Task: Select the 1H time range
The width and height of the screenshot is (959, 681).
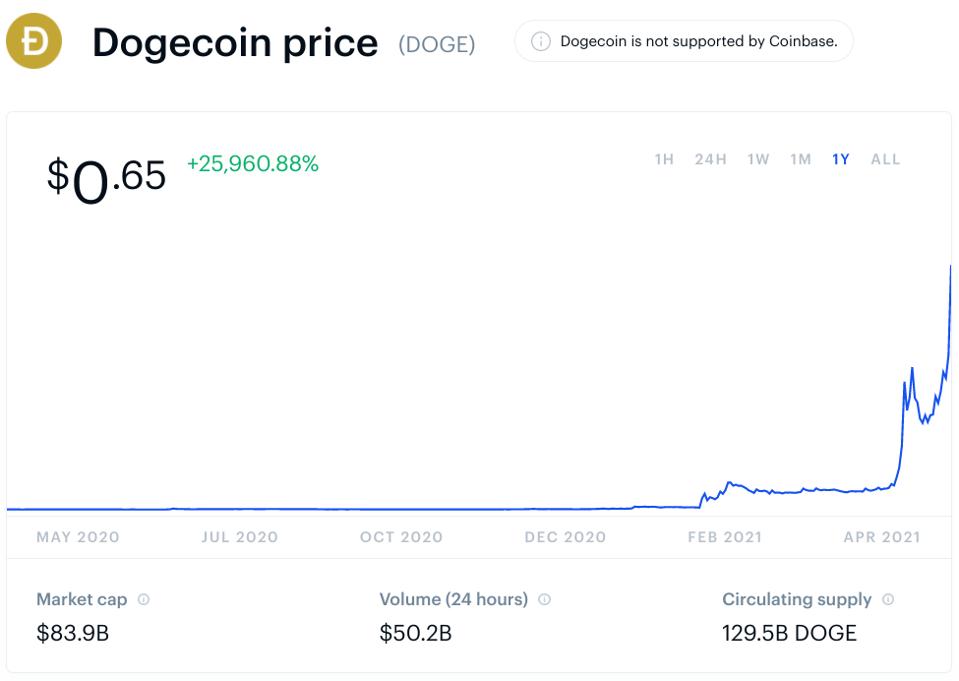Action: click(x=664, y=159)
